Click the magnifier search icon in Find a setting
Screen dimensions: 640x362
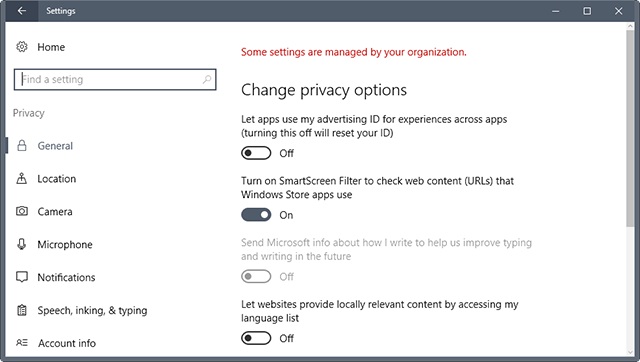[207, 79]
